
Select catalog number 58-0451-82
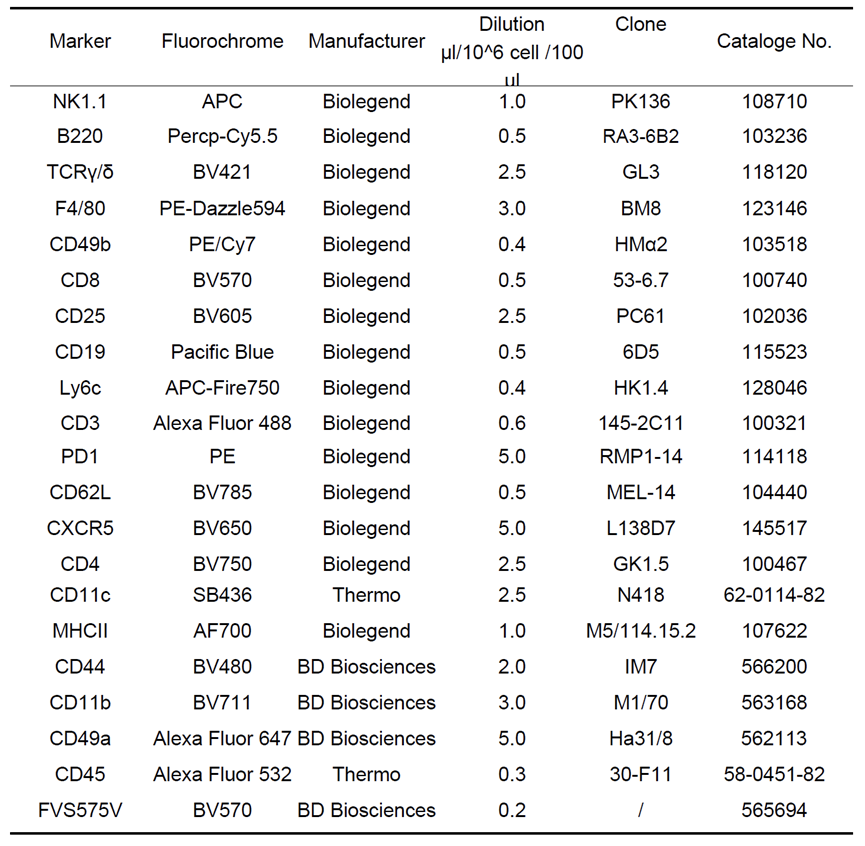click(x=774, y=775)
